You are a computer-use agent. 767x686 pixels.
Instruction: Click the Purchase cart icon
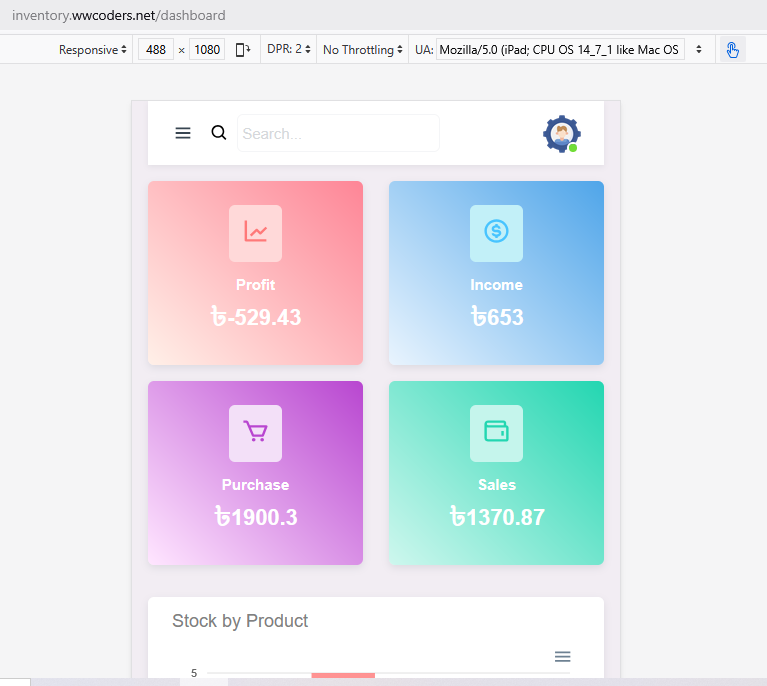pos(255,433)
